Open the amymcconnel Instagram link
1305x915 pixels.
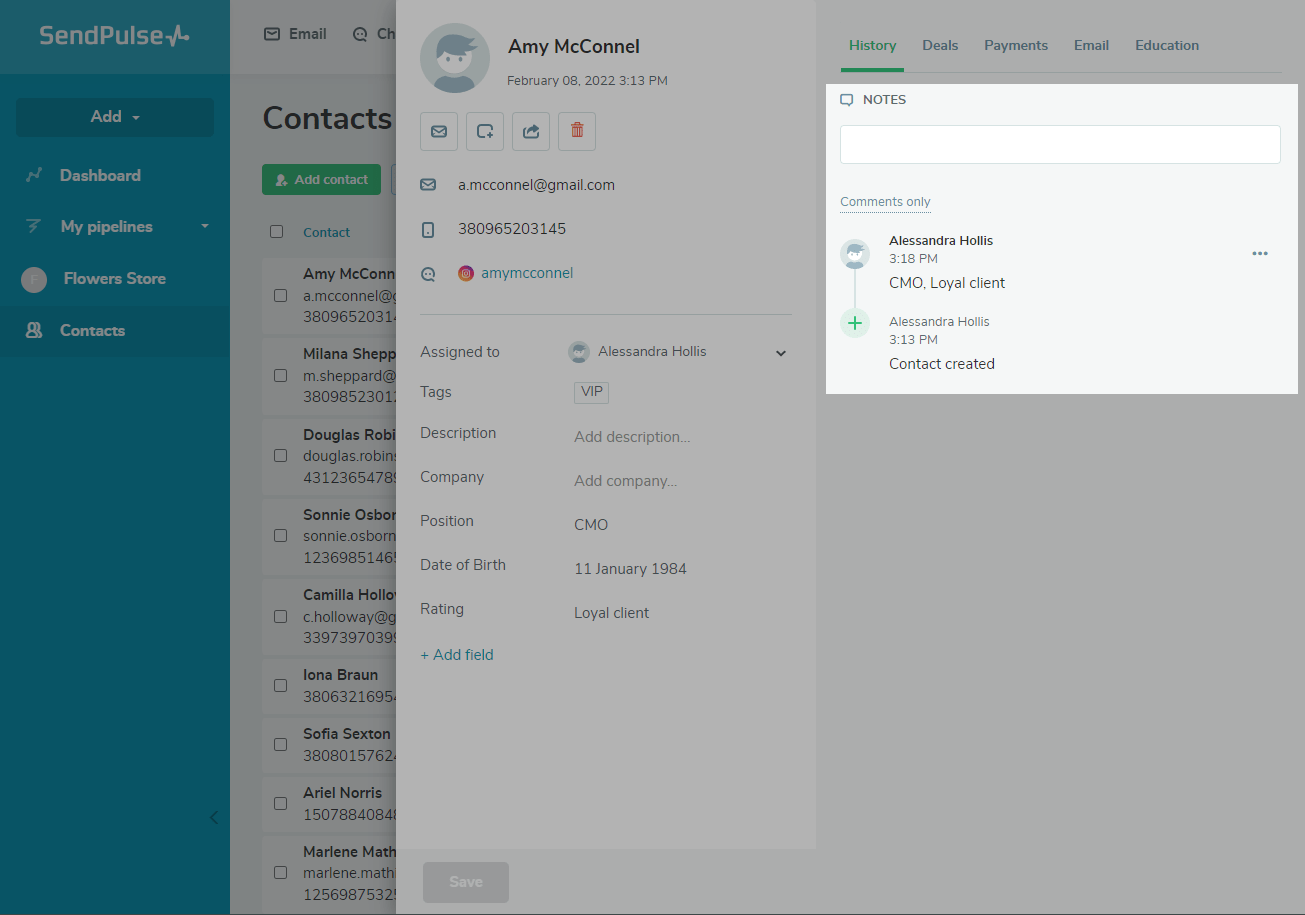[527, 273]
